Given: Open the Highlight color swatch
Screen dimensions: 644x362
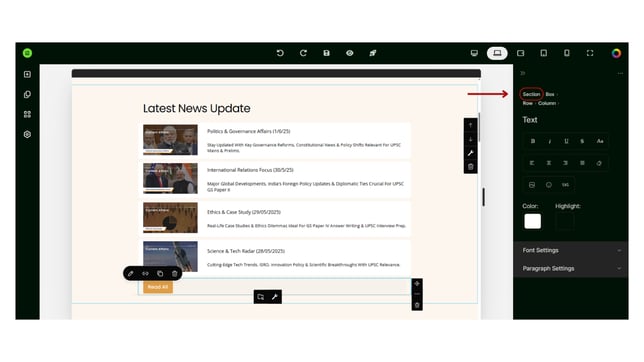Looking at the screenshot, I should pyautogui.click(x=565, y=221).
